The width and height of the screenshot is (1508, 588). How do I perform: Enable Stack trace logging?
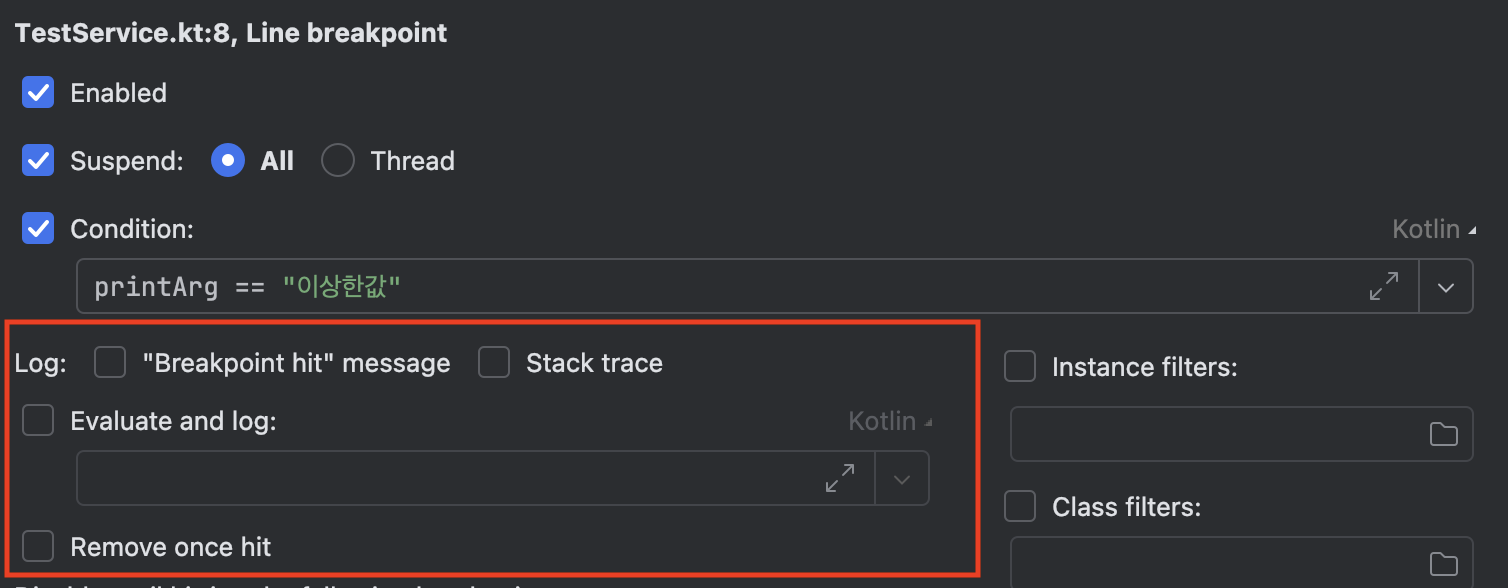tap(494, 362)
